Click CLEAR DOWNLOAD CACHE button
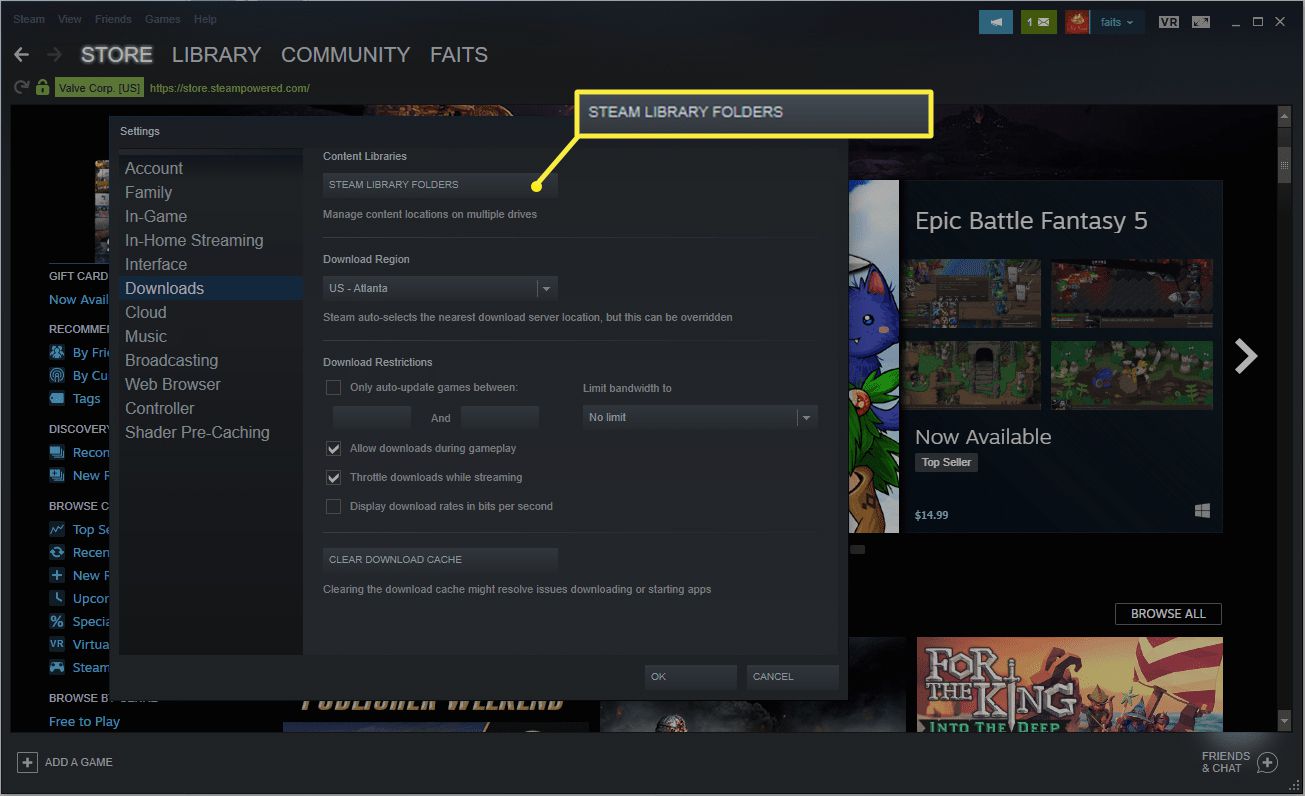This screenshot has height=796, width=1305. 440,559
